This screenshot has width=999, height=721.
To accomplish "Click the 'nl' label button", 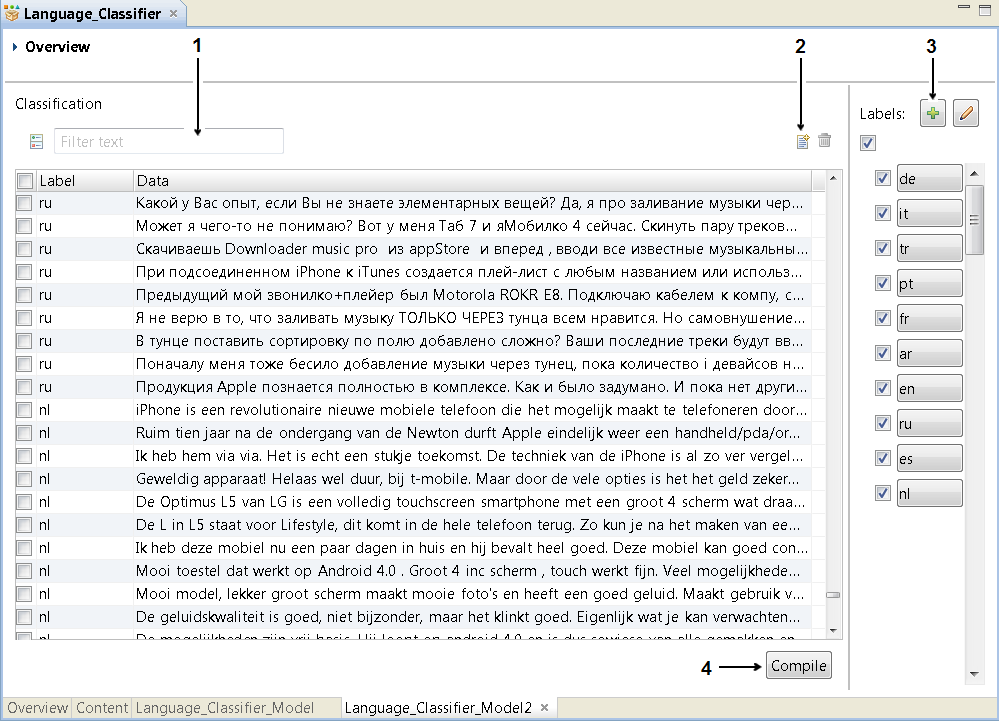I will (x=930, y=494).
